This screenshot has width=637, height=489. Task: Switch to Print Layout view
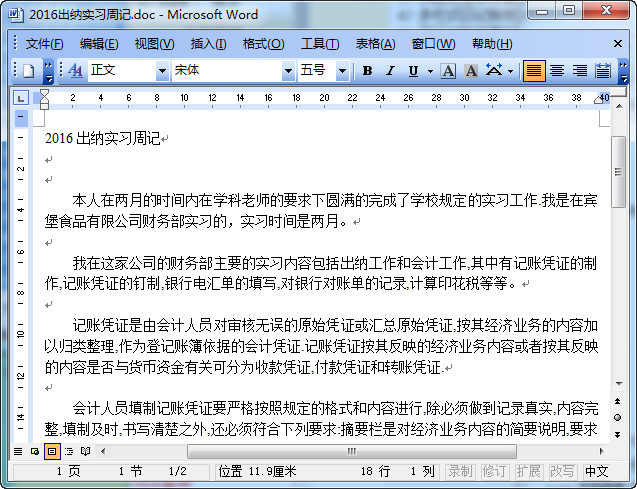52,451
